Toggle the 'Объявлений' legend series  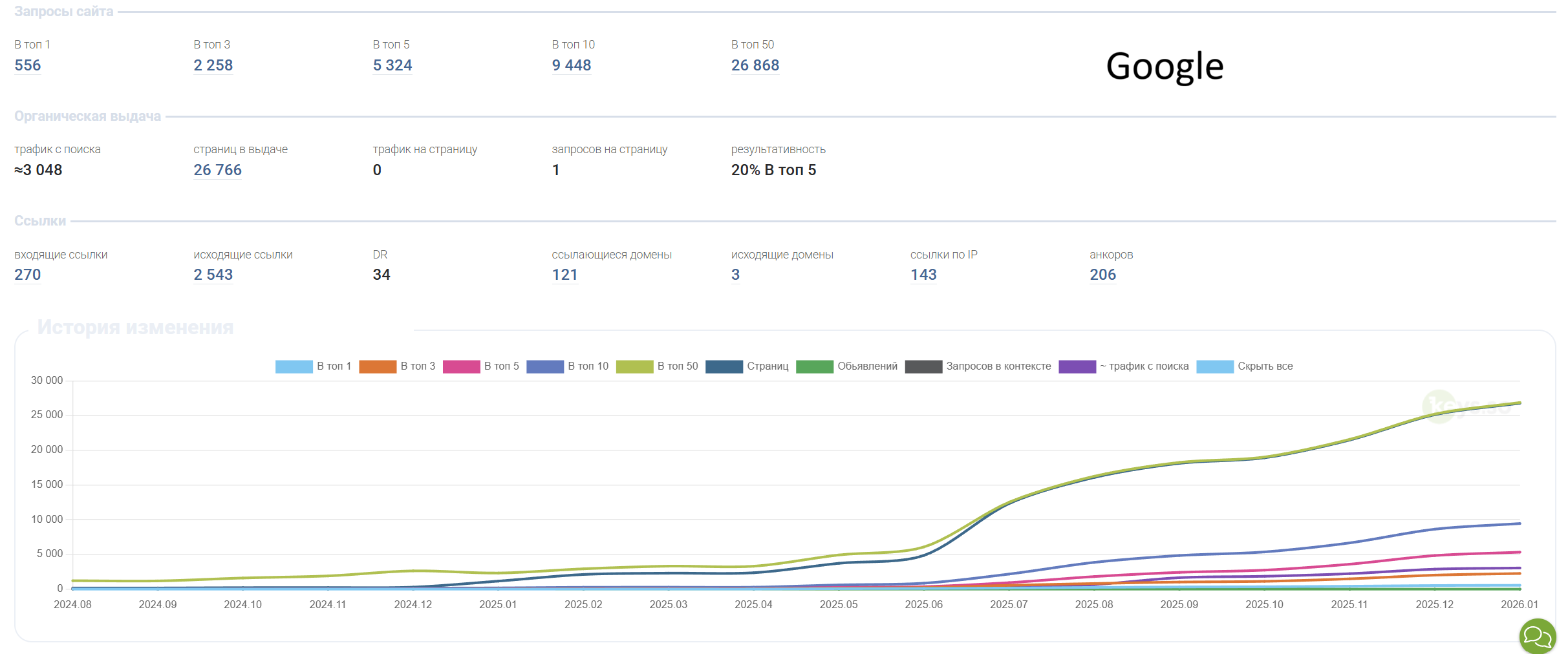tap(847, 366)
